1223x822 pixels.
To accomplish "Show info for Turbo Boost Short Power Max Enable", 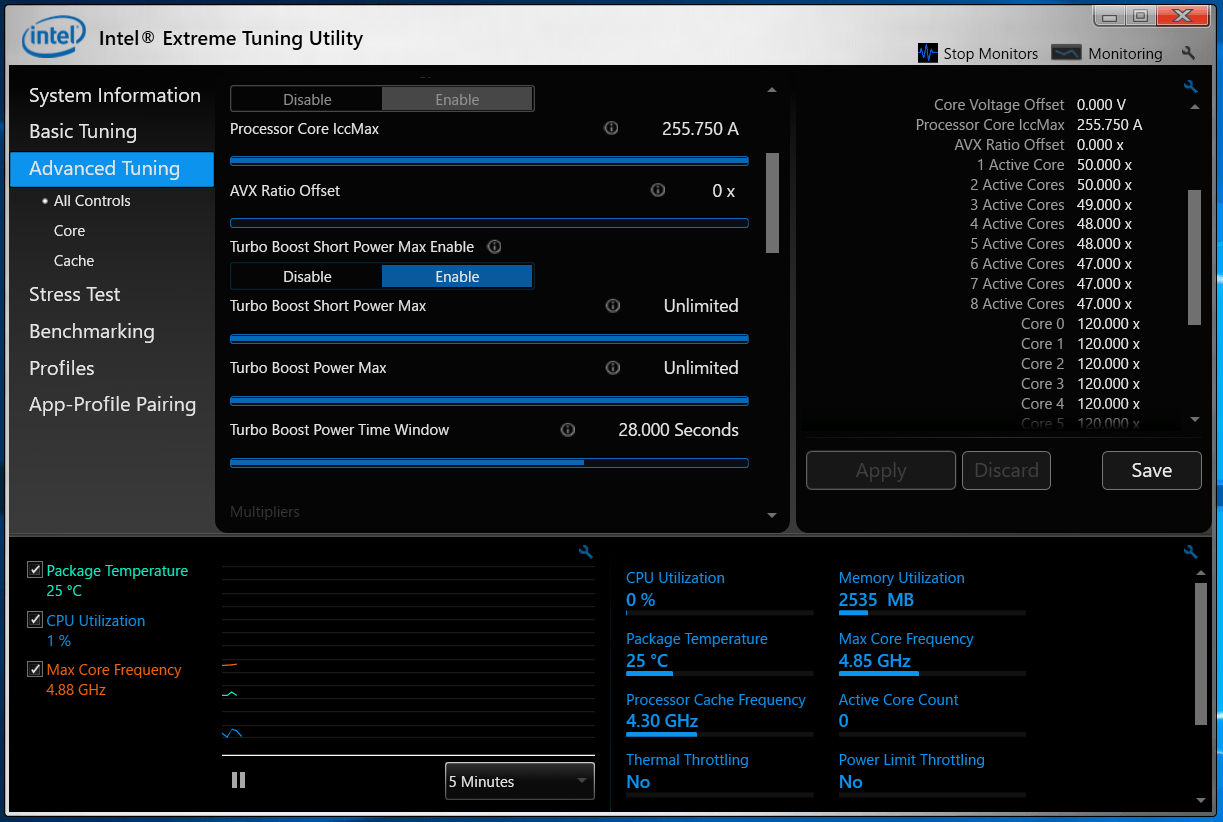I will click(493, 246).
